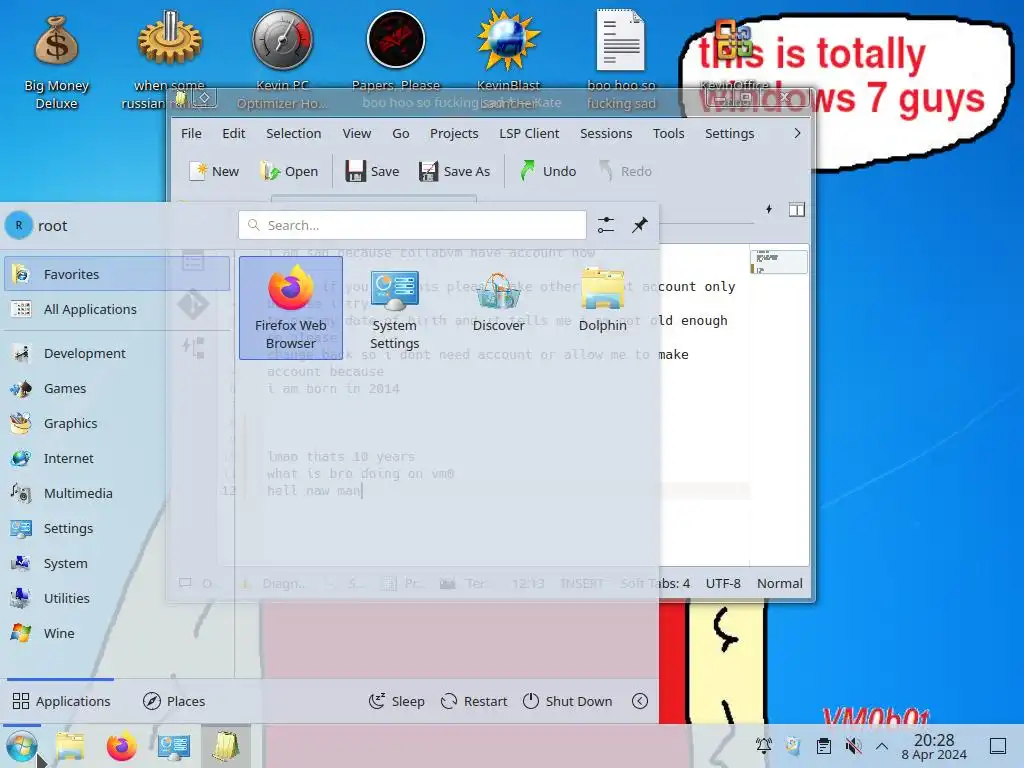Open Kate's Go menu
This screenshot has width=1024, height=768.
click(x=401, y=133)
